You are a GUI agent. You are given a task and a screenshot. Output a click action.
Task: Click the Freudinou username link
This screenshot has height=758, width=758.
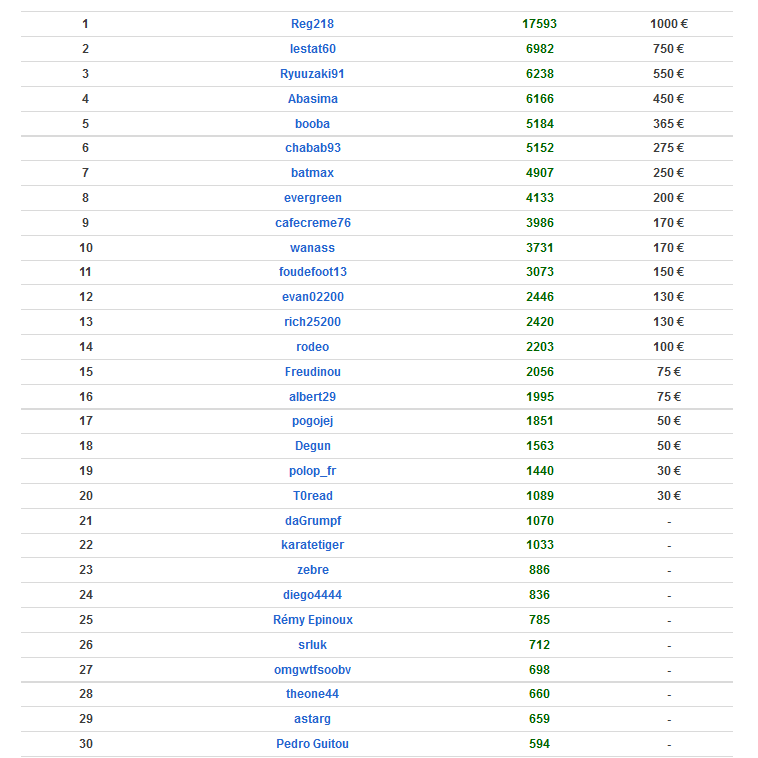pyautogui.click(x=312, y=372)
